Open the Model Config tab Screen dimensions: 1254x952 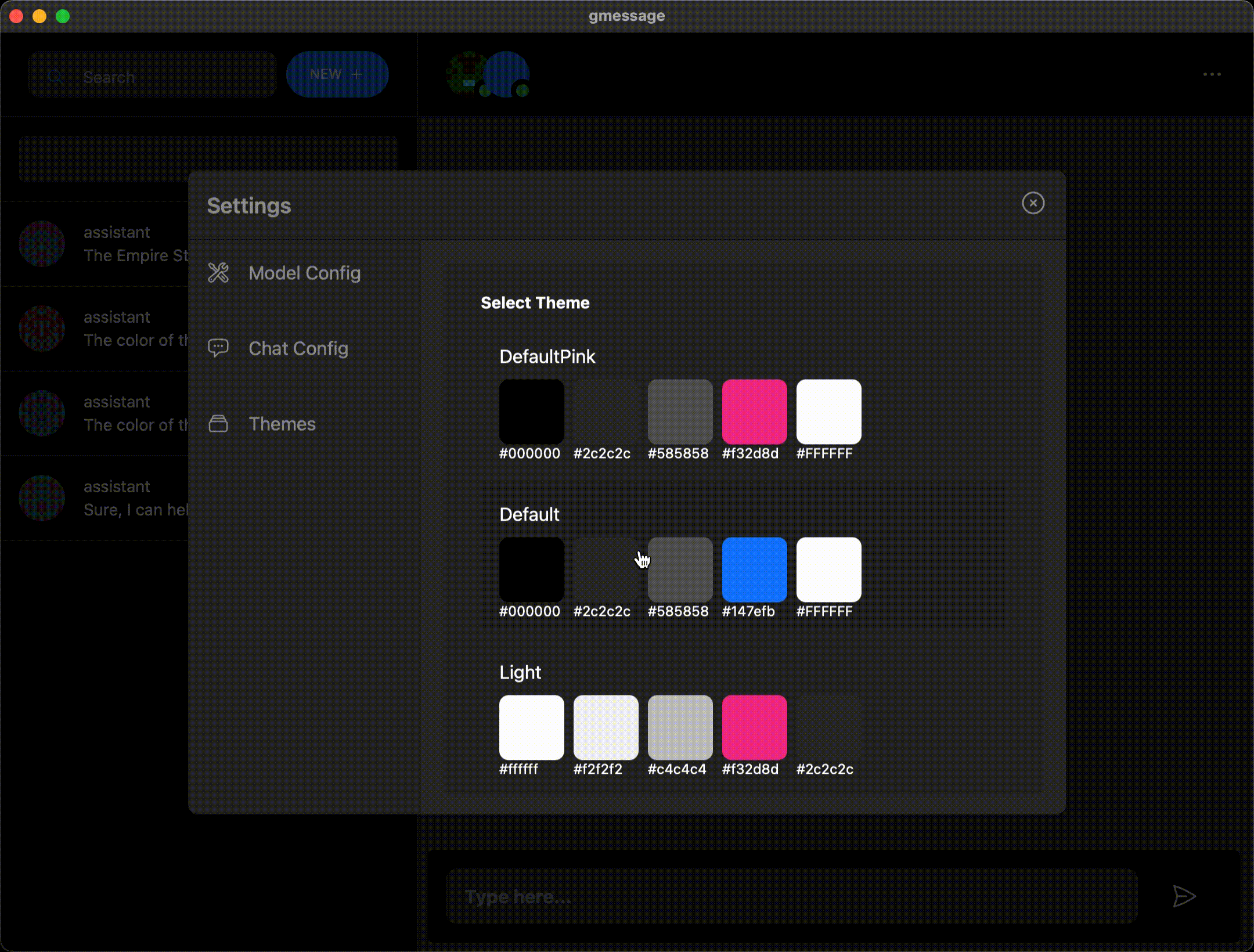304,273
